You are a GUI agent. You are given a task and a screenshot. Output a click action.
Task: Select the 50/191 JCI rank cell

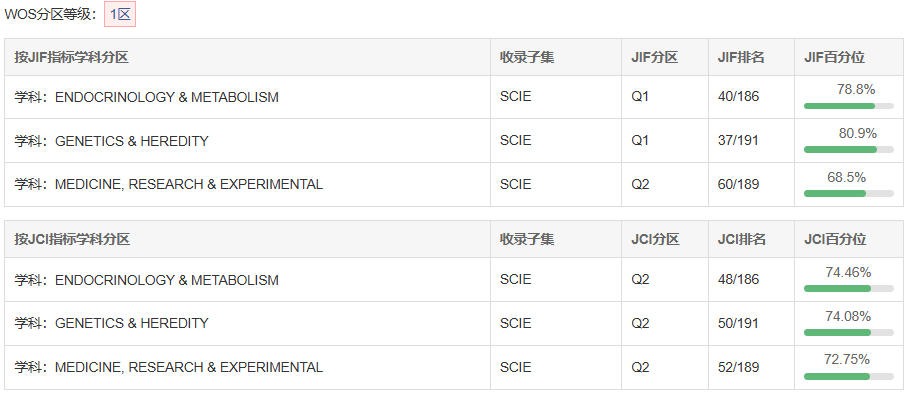(738, 323)
